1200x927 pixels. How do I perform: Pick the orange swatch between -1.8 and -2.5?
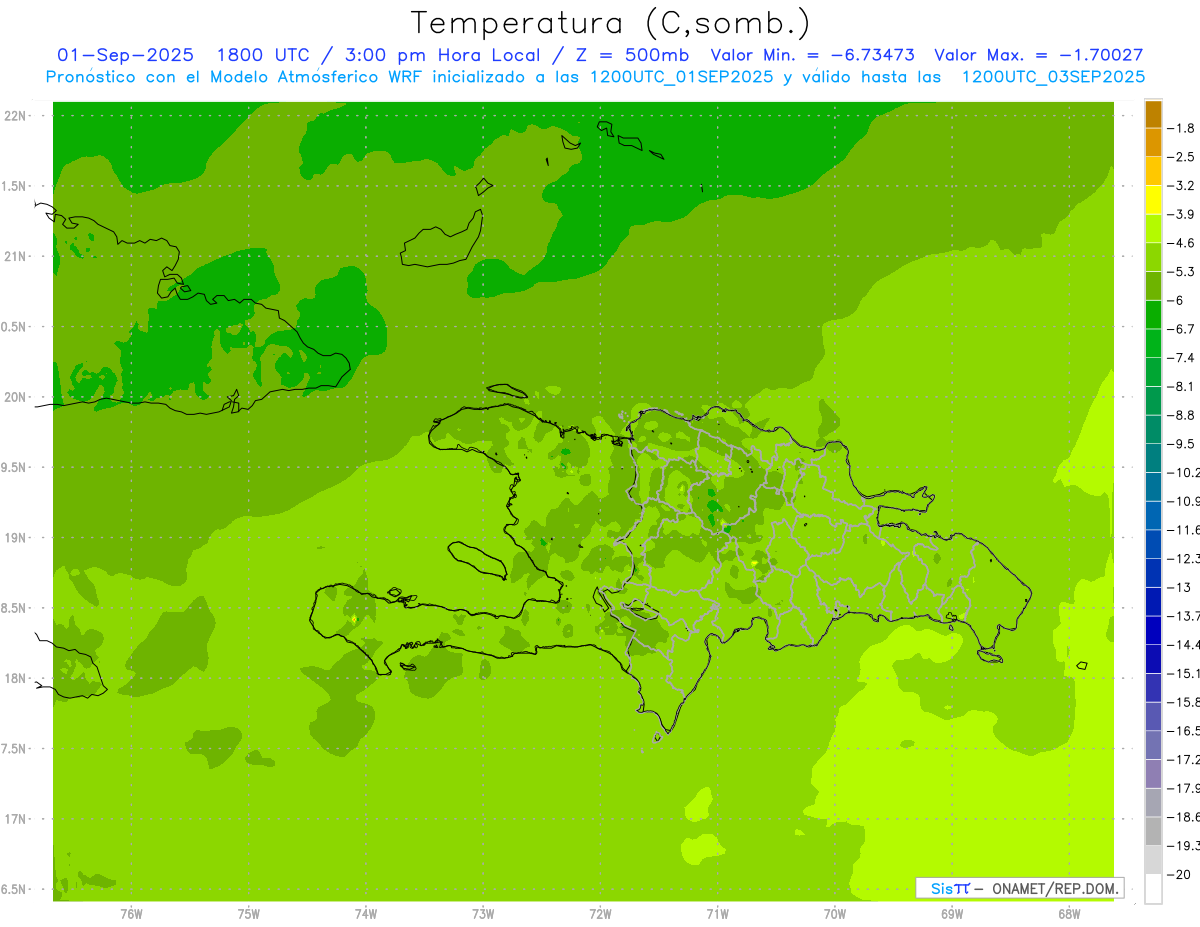tap(1153, 143)
